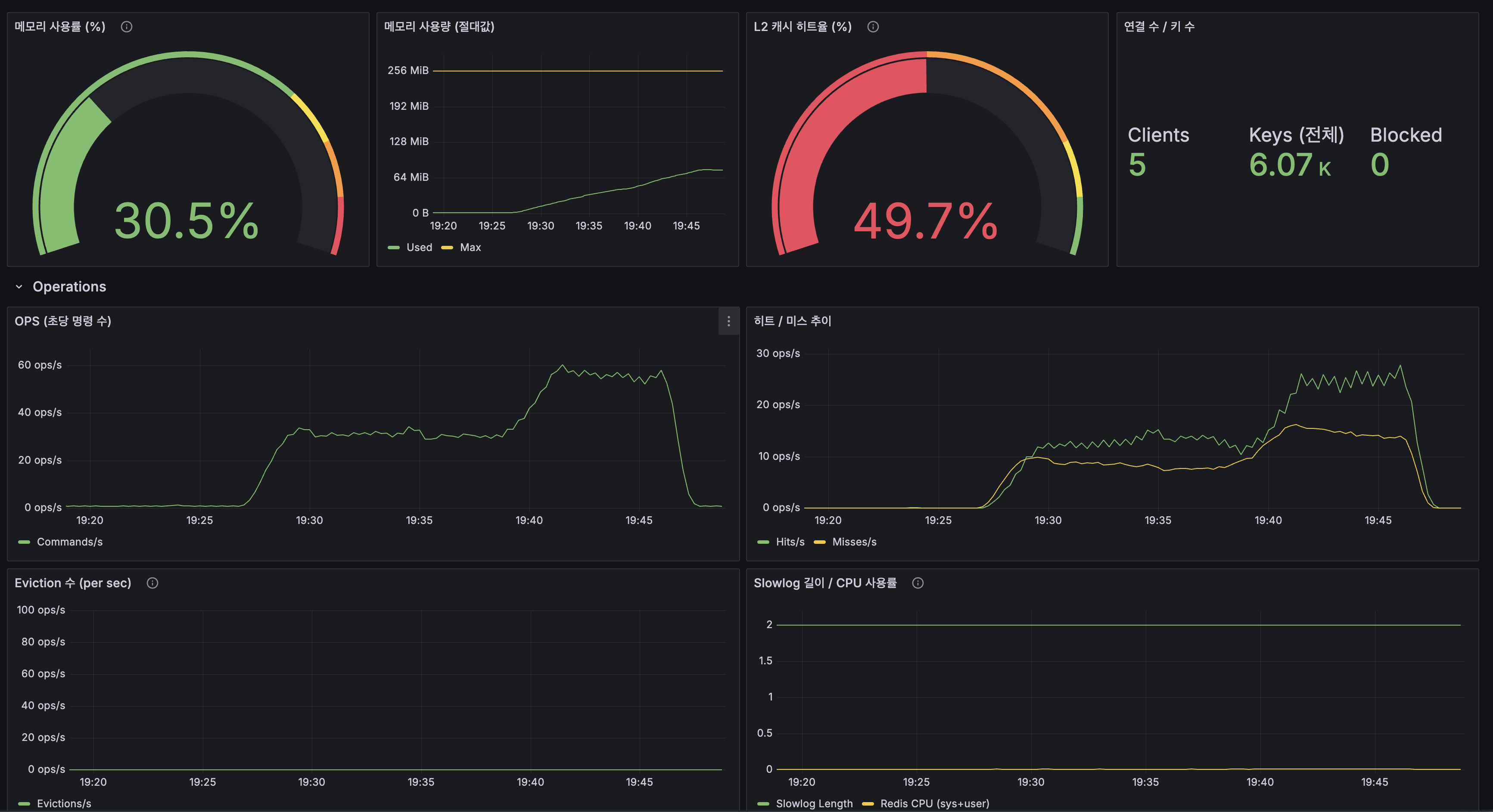Click the info icon on Eviction 수 panel
This screenshot has width=1493, height=812.
(x=152, y=583)
